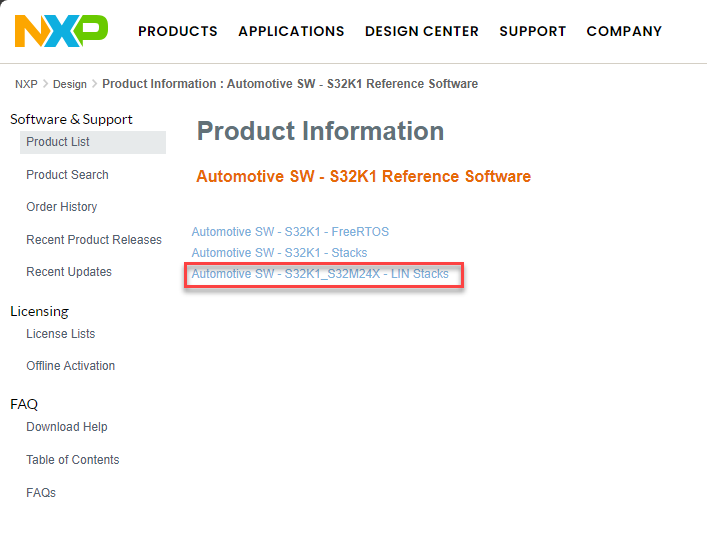Open the APPLICATIONS menu
The width and height of the screenshot is (707, 538).
coord(291,32)
